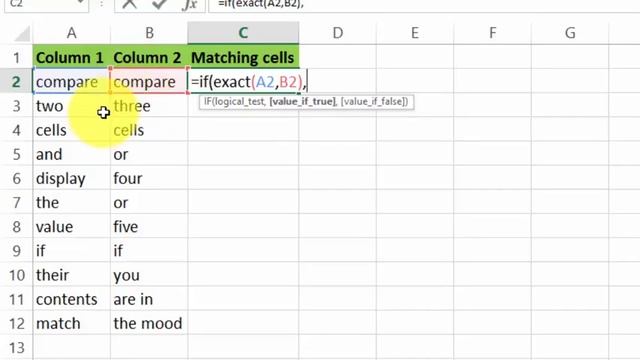Click the 'Column 1' header cell
Image resolution: width=640 pixels, height=360 pixels.
pyautogui.click(x=71, y=58)
